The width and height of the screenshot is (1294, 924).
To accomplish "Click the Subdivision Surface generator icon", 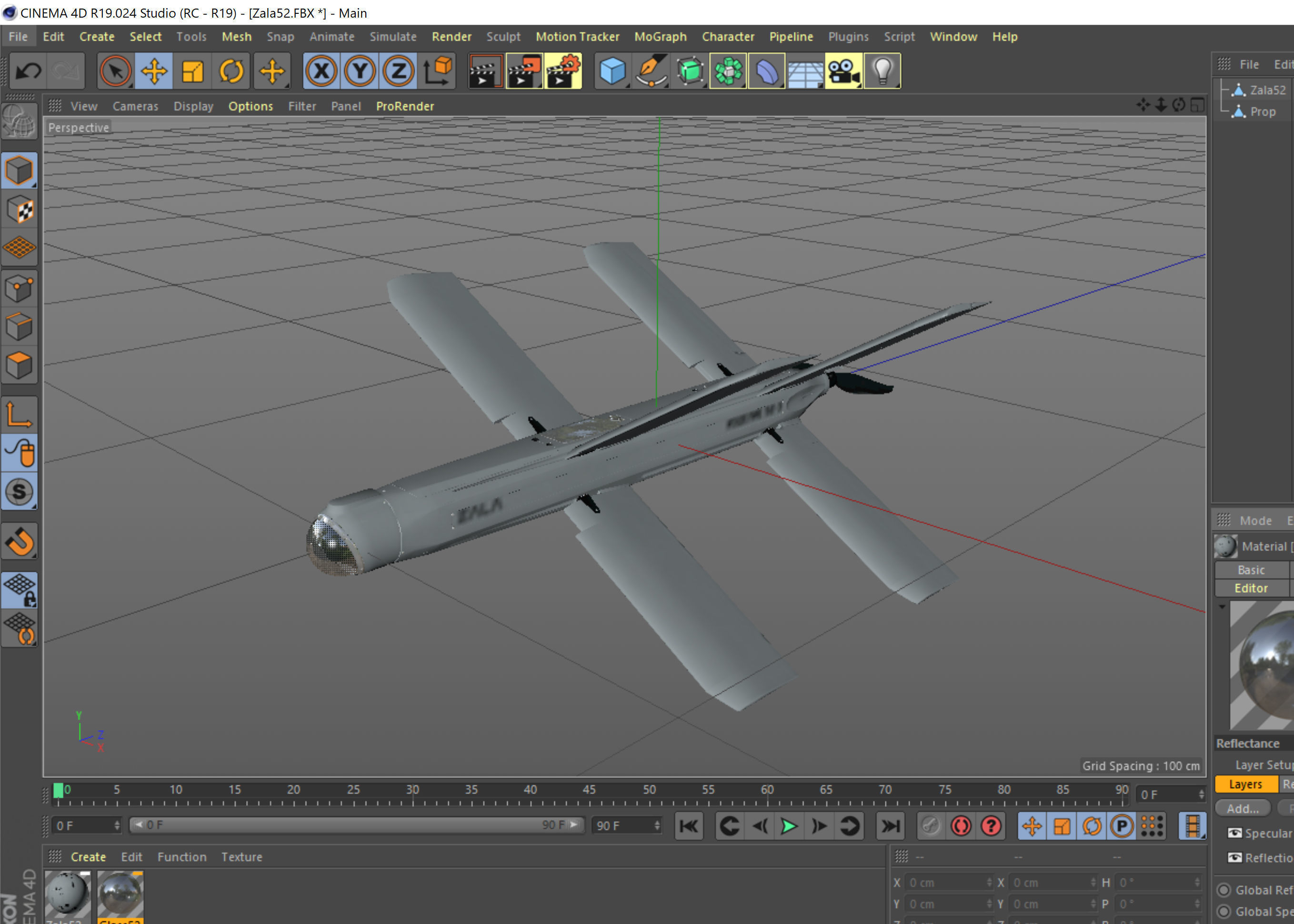I will [x=690, y=71].
